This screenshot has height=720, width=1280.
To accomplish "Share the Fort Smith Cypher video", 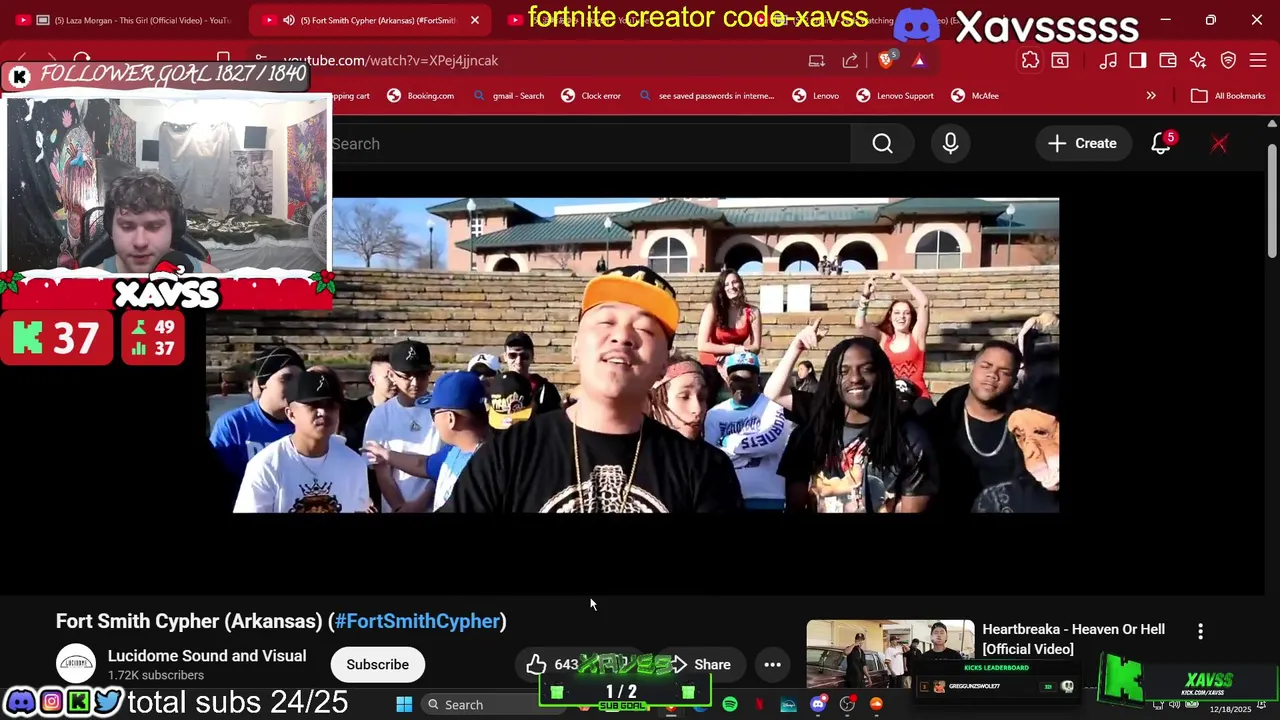I will 702,665.
